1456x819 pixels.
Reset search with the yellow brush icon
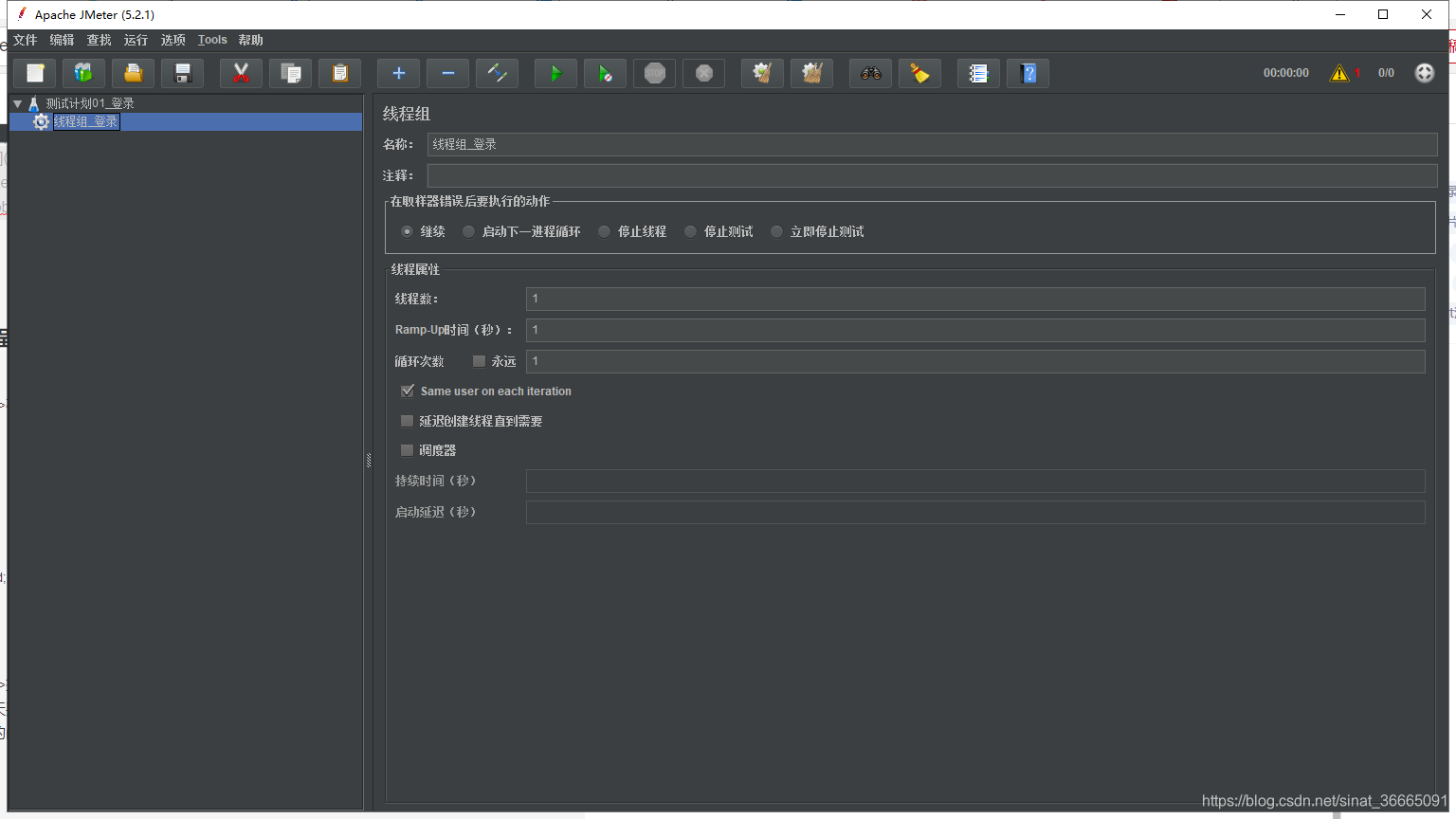(920, 73)
